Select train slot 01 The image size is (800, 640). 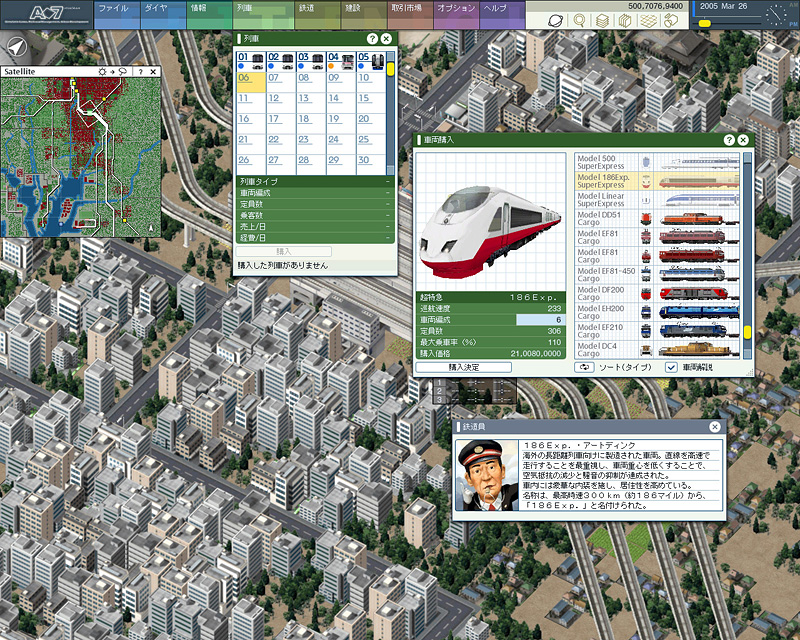tap(251, 61)
